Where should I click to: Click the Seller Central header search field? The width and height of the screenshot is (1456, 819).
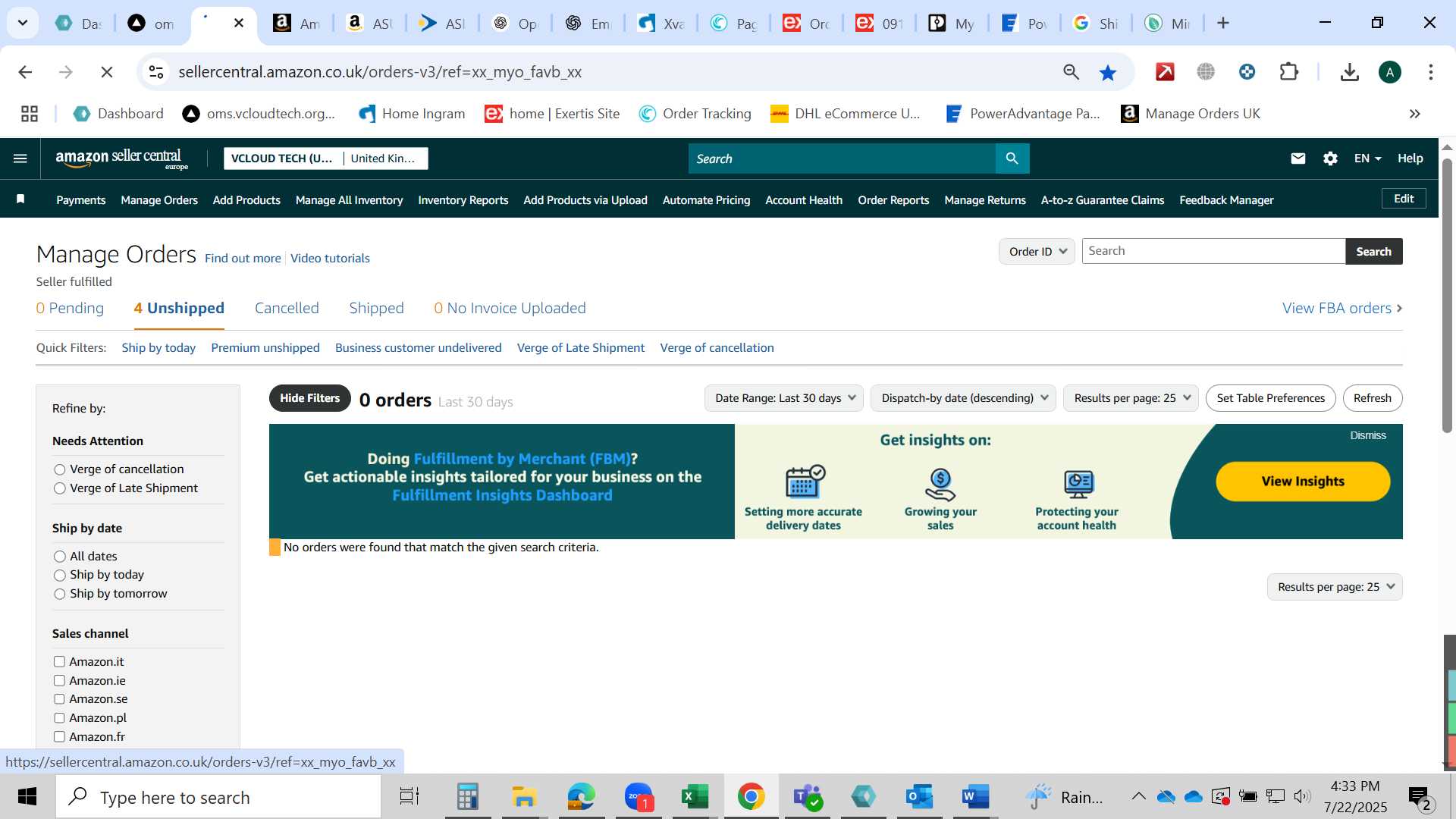point(842,158)
